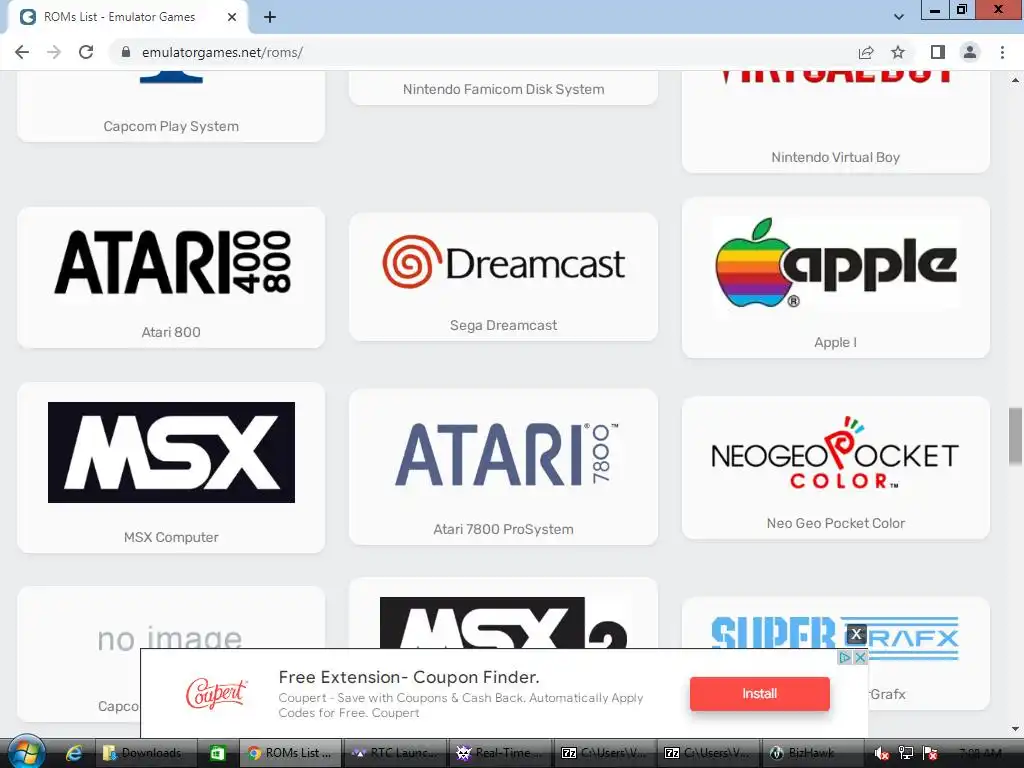Click the page scrollbar thumb
The width and height of the screenshot is (1024, 768).
[1015, 437]
